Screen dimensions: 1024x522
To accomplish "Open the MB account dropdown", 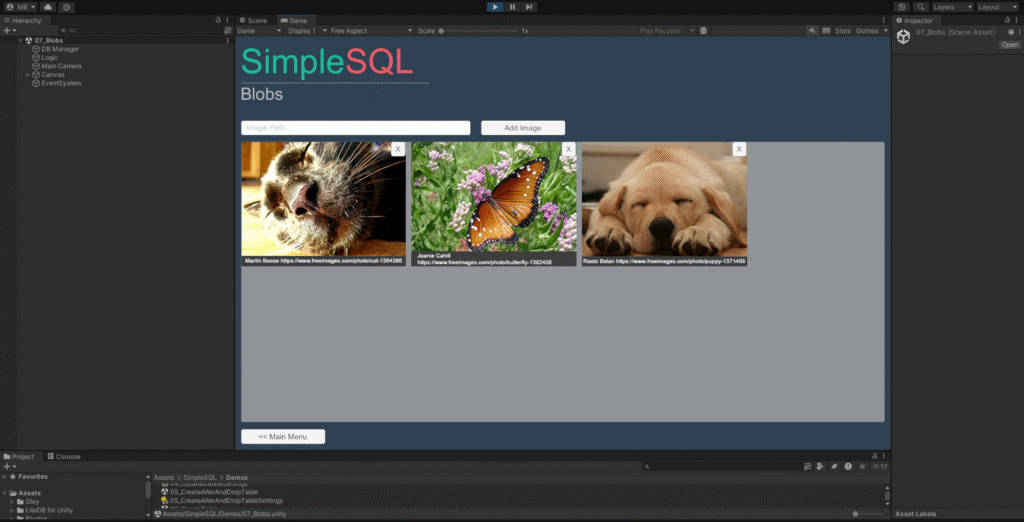I will coord(21,7).
